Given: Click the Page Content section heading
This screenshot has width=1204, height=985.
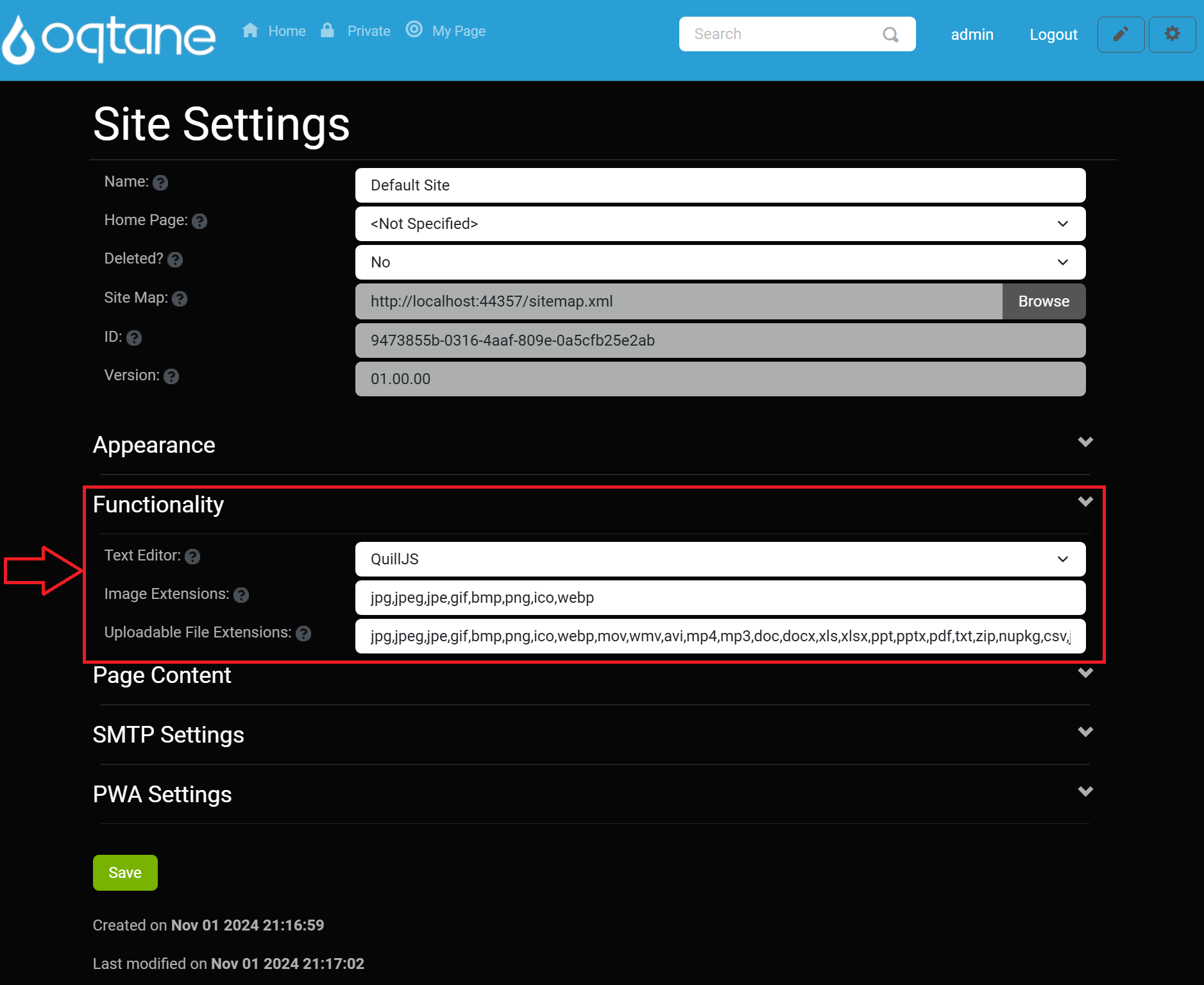Looking at the screenshot, I should click(162, 675).
